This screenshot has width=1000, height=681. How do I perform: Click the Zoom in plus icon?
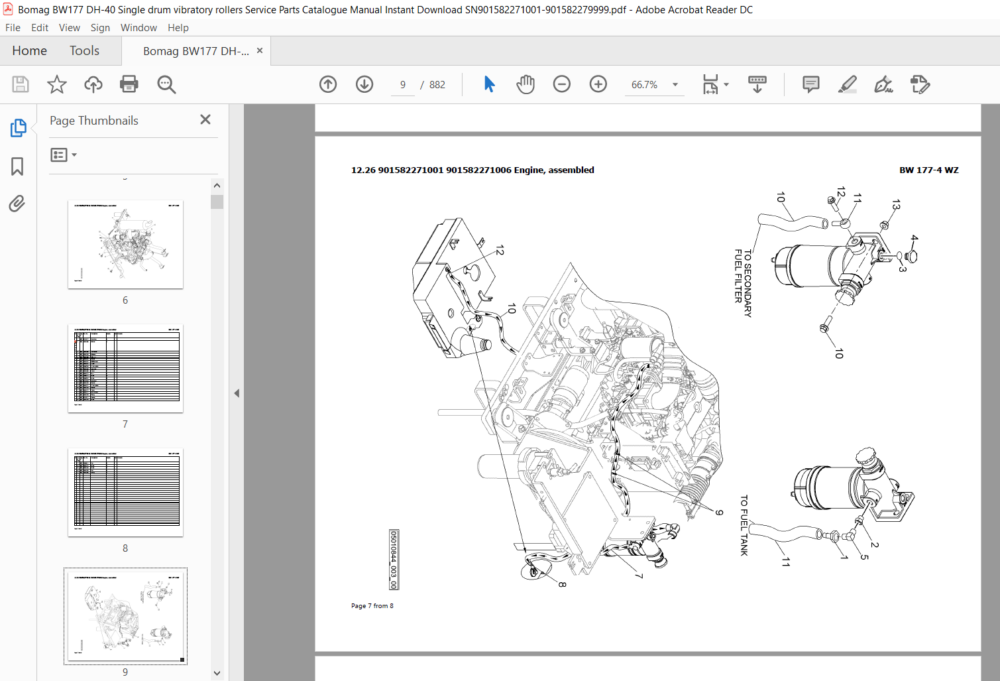coord(598,84)
